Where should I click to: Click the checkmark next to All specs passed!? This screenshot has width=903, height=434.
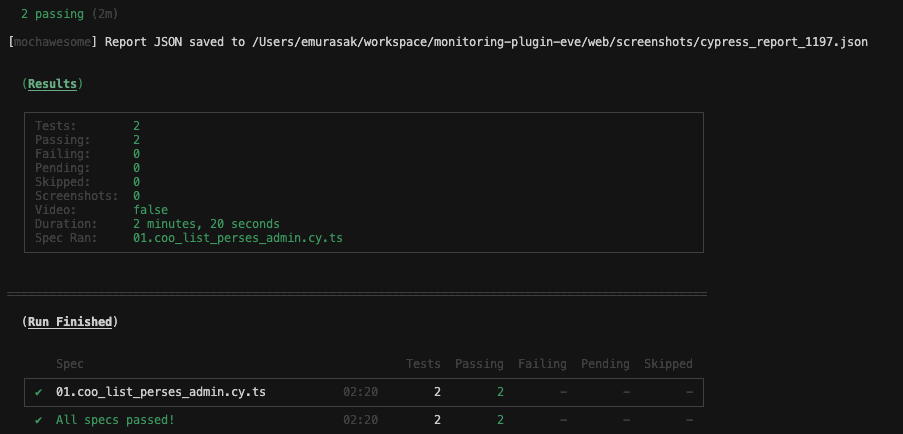point(38,420)
